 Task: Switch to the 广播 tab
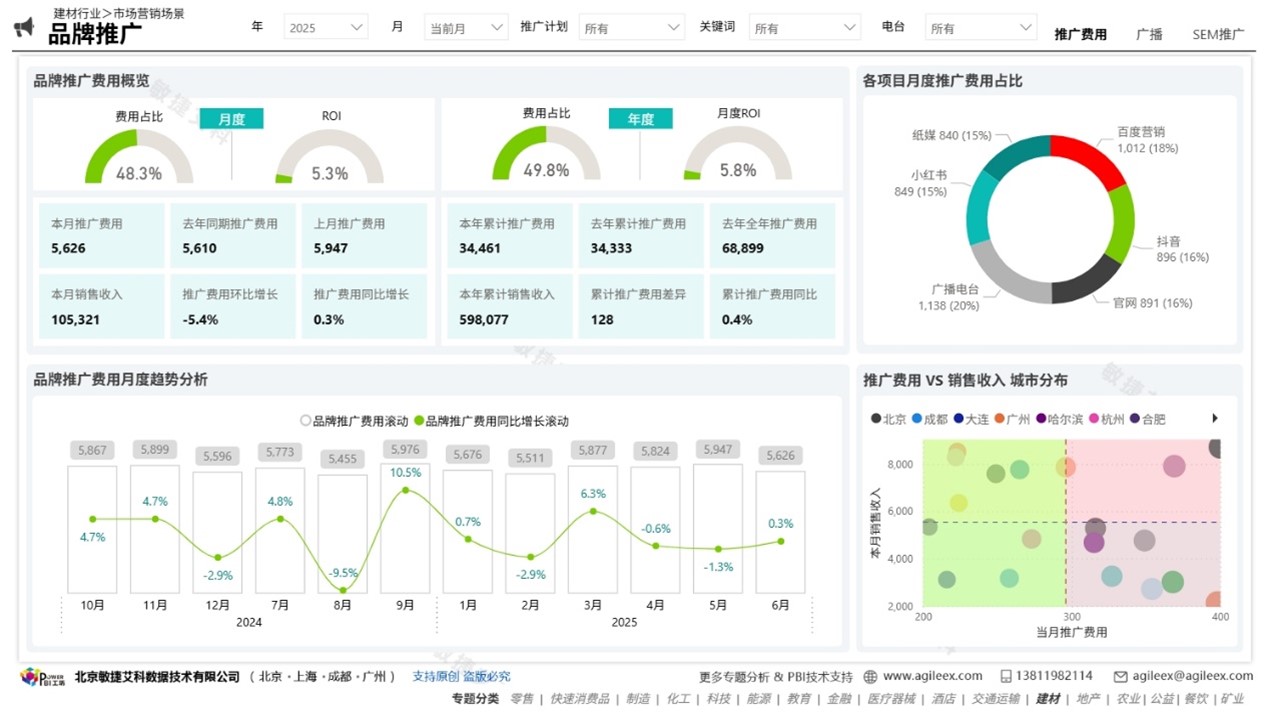tap(1149, 34)
